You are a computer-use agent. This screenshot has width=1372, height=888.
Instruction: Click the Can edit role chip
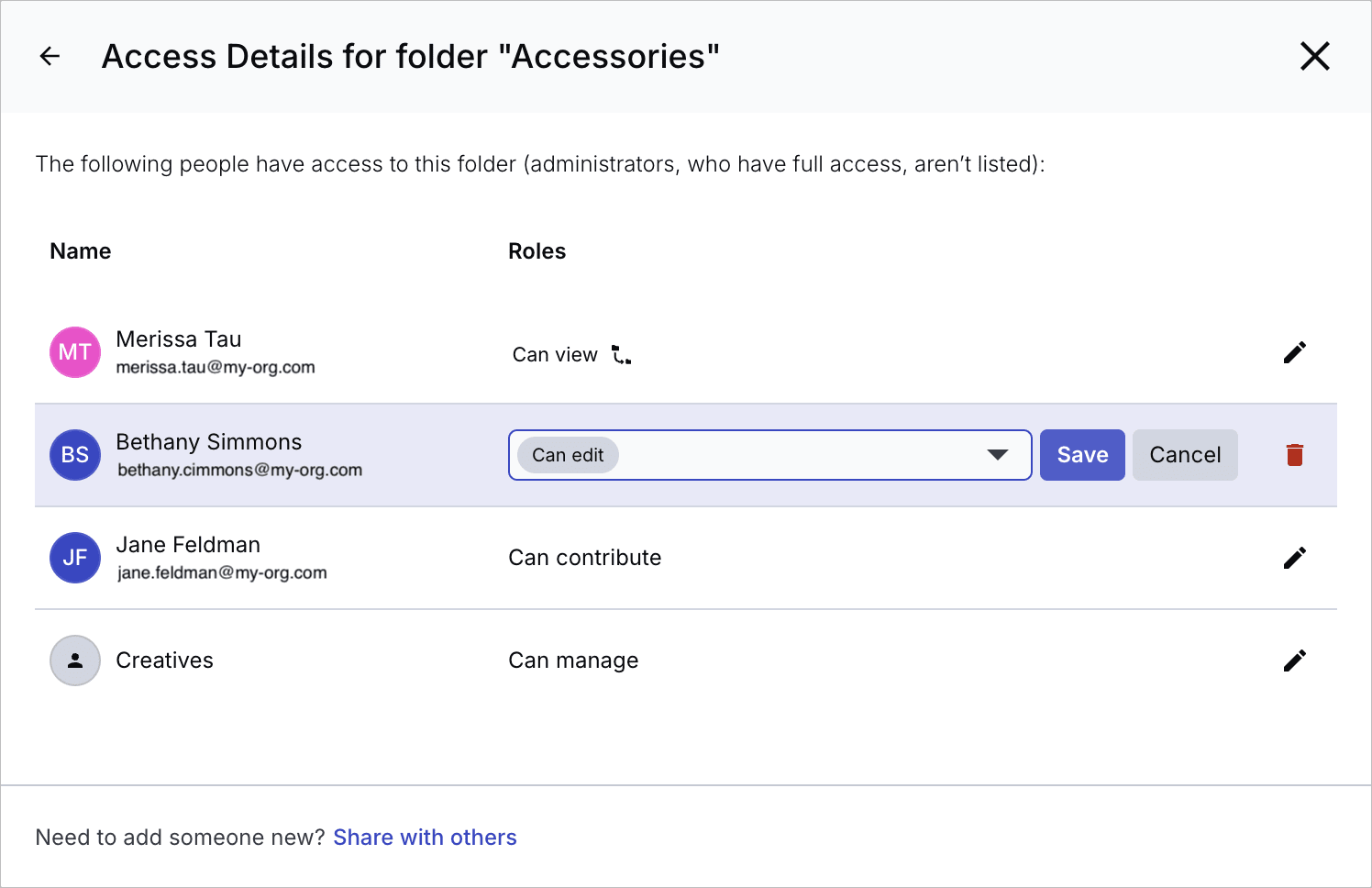tap(568, 455)
